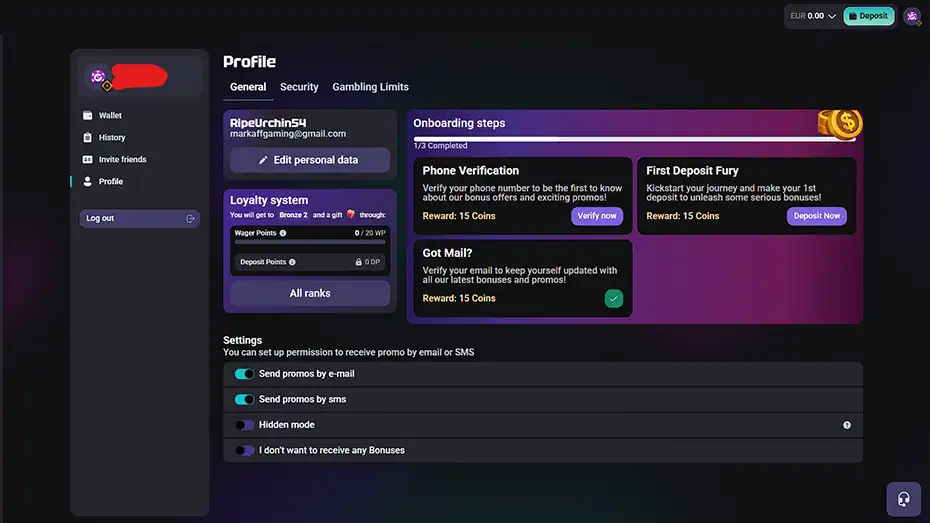Viewport: 930px width, 523px height.
Task: Click the Deposit Now button
Action: click(x=817, y=216)
